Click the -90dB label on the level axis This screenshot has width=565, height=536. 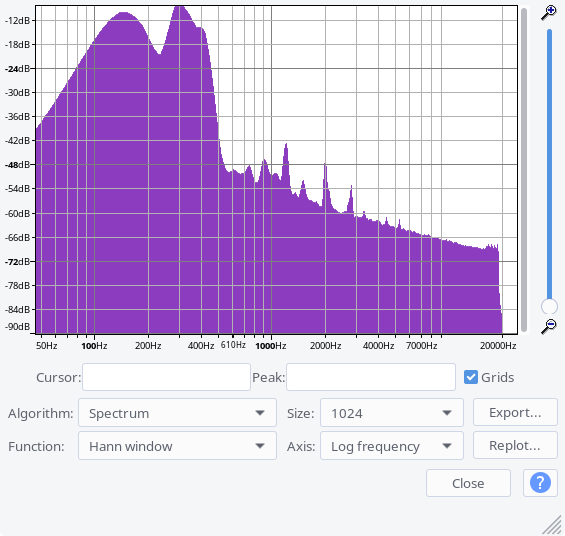click(x=18, y=326)
